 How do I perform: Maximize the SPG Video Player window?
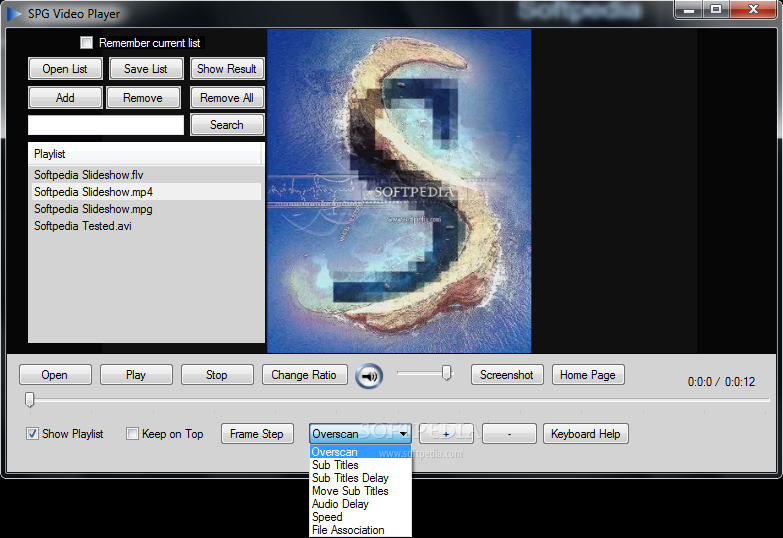(x=716, y=9)
